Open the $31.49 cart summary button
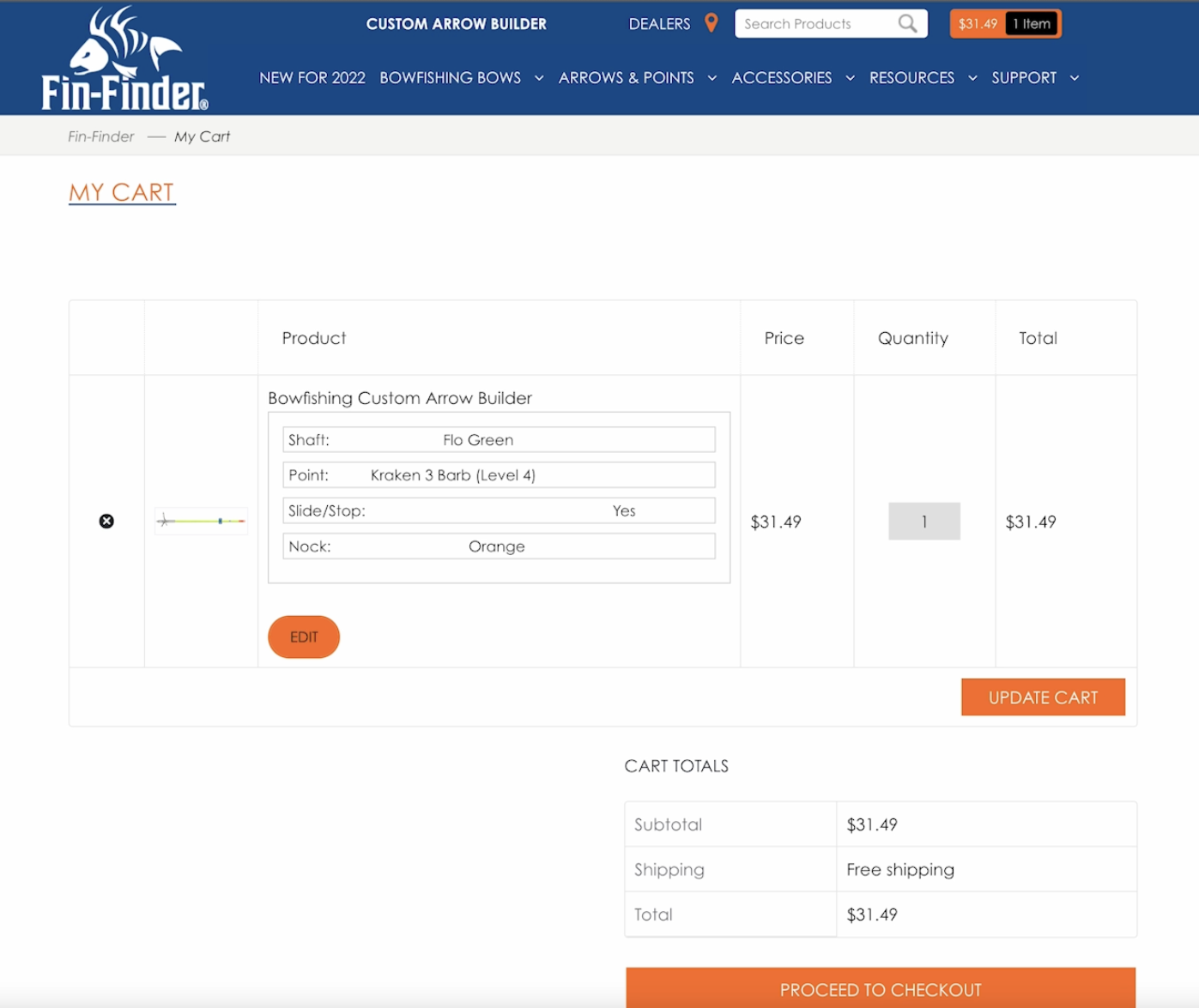The image size is (1199, 1008). tap(978, 24)
